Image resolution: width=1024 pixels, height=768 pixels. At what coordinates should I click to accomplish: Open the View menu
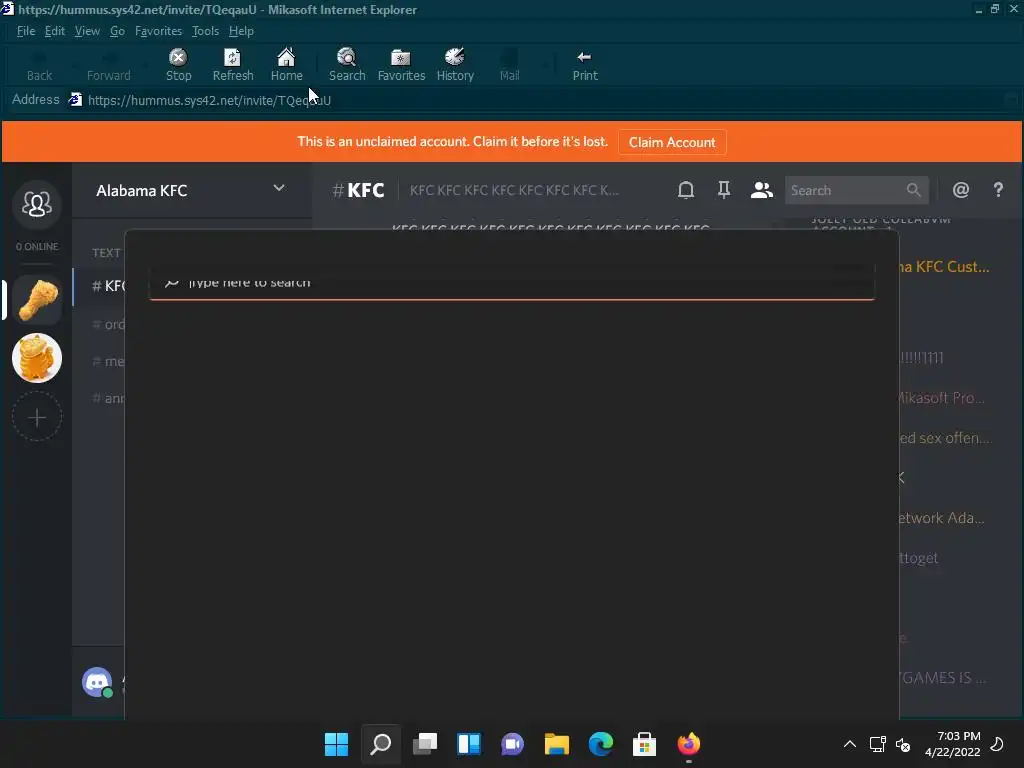point(87,31)
